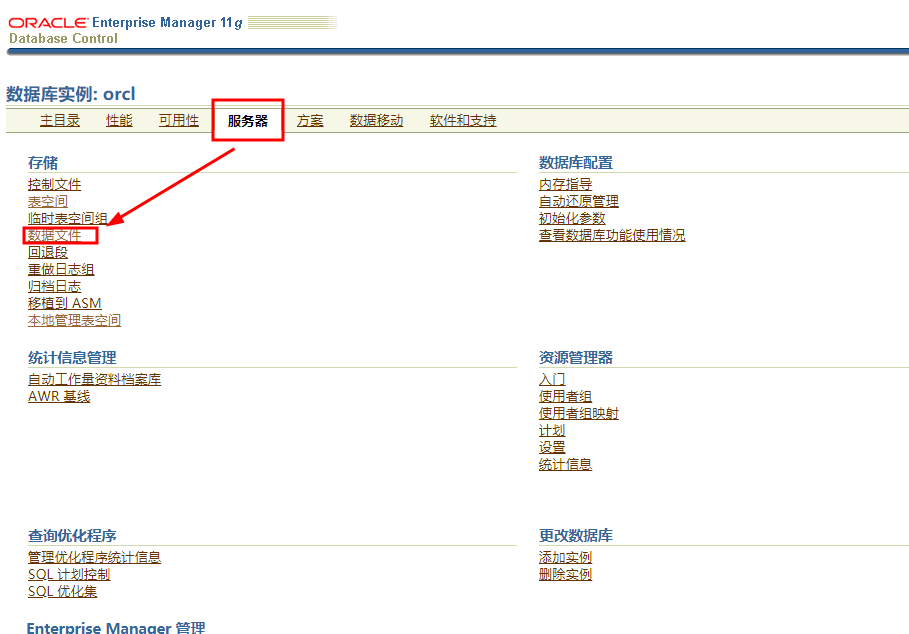Click the Oracle Enterprise Manager logo

pyautogui.click(x=125, y=23)
